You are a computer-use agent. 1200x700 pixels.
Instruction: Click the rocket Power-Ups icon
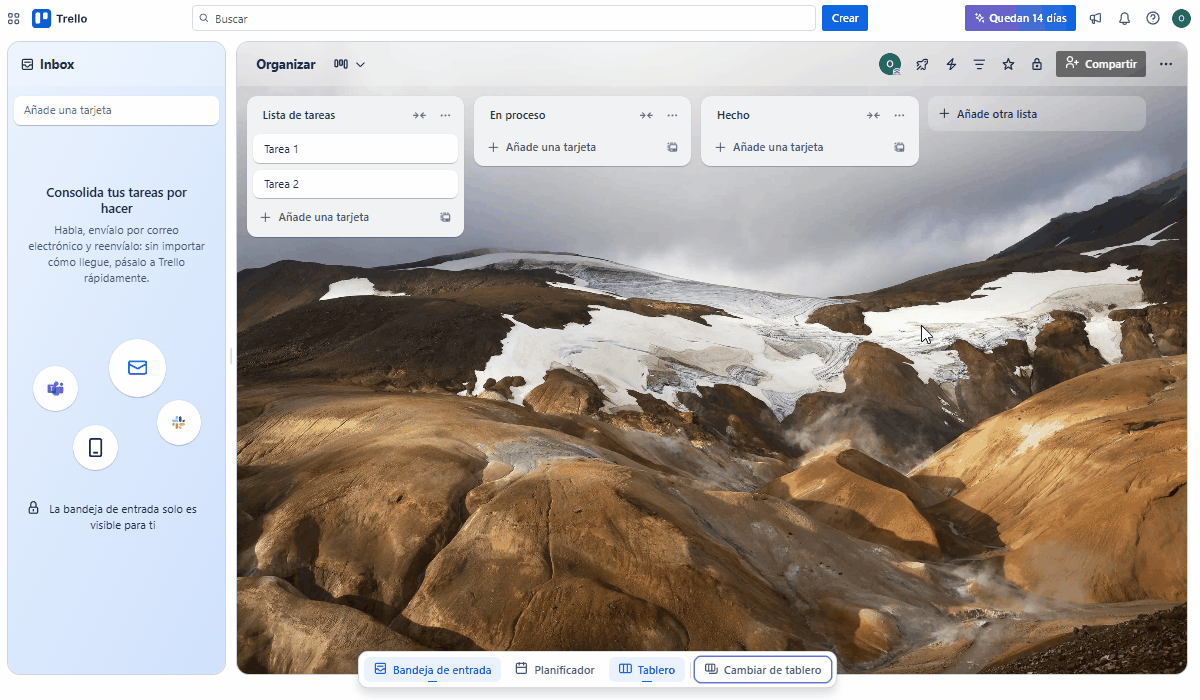(x=922, y=64)
